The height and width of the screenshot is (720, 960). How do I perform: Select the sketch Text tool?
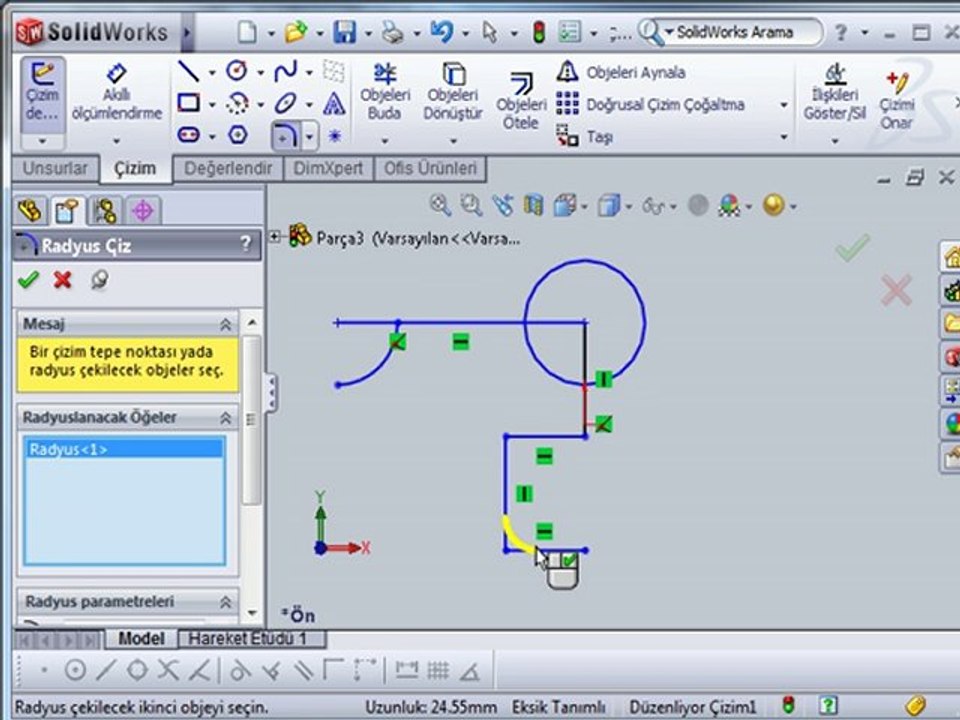tap(334, 103)
